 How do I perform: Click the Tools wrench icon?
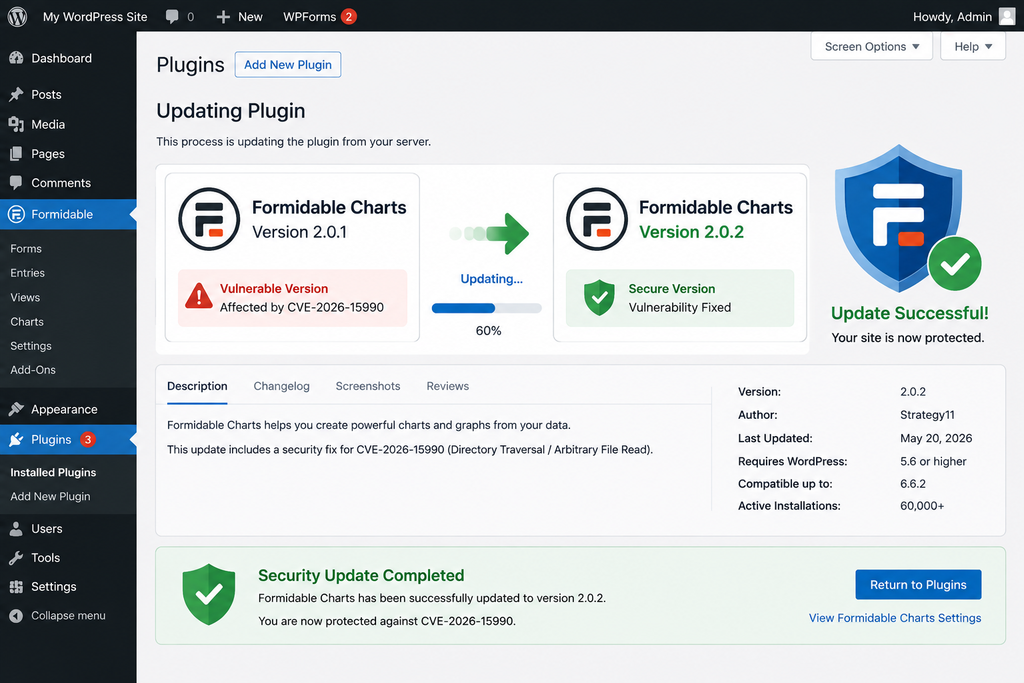(16, 558)
